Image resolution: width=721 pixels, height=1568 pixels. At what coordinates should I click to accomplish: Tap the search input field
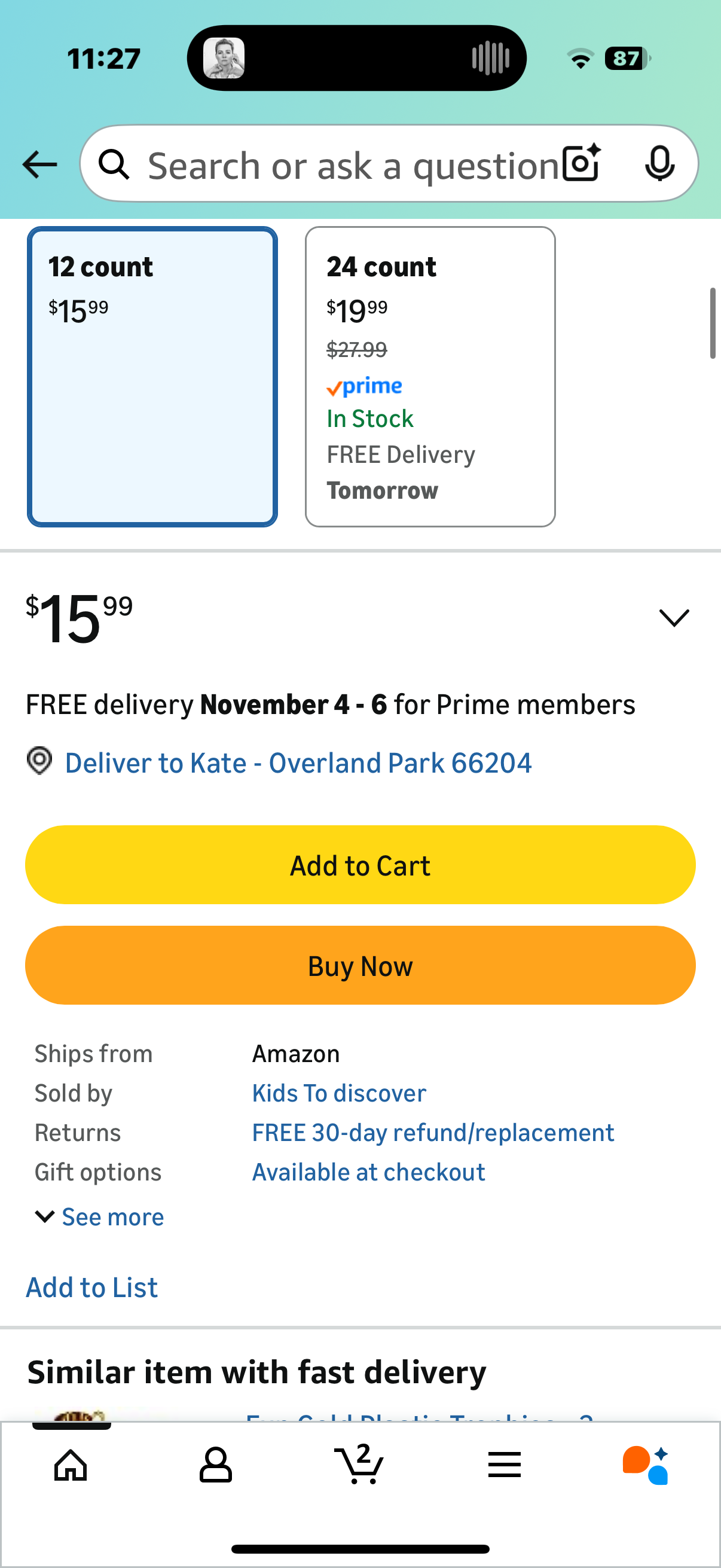coord(353,164)
